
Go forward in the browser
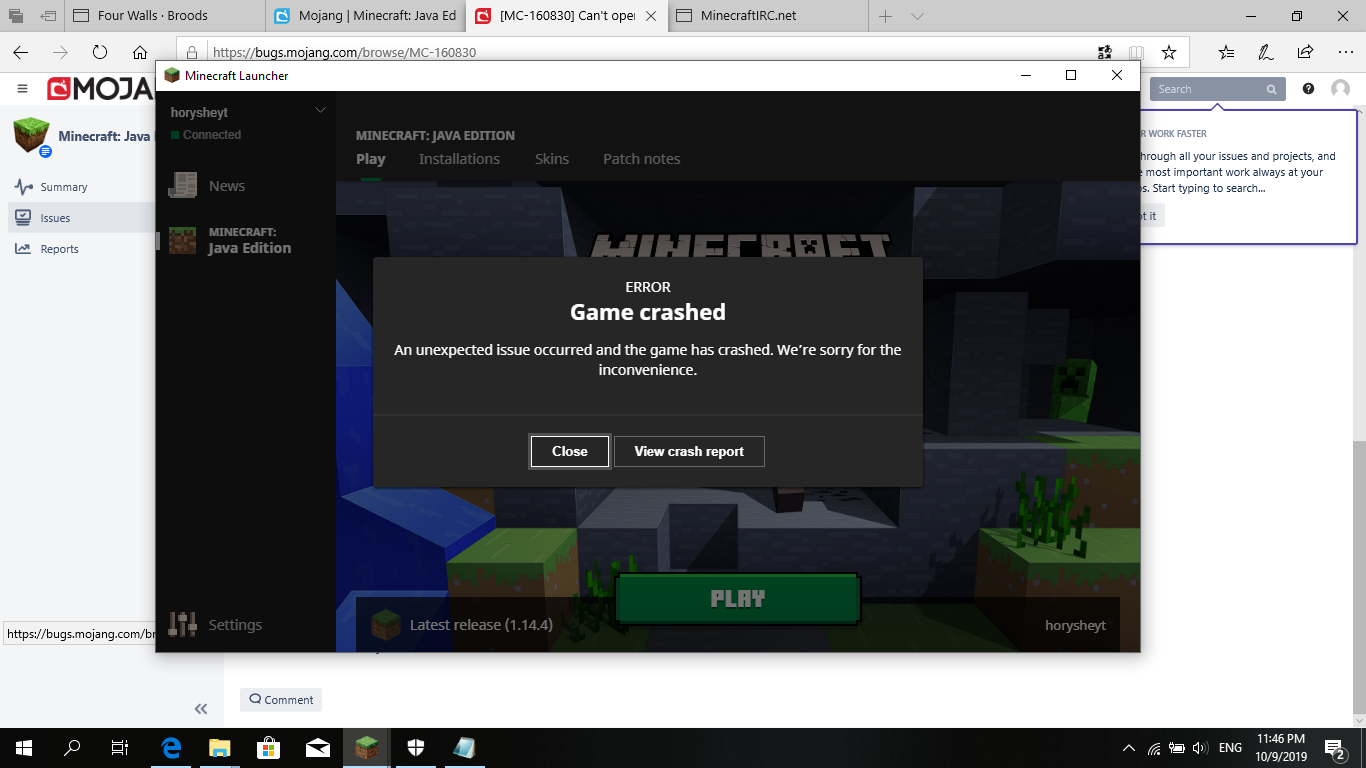60,52
